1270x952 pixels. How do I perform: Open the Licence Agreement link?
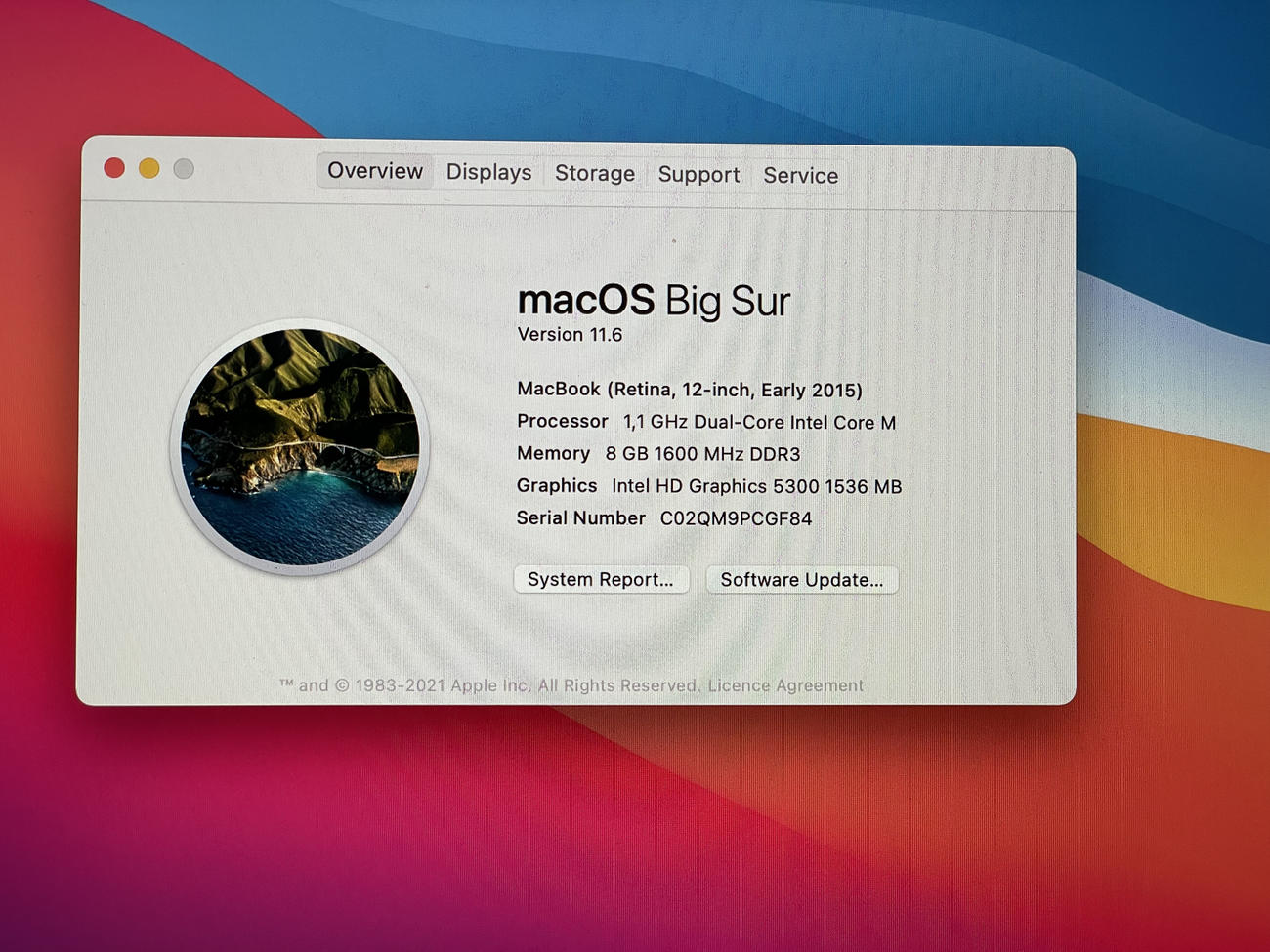coord(785,685)
